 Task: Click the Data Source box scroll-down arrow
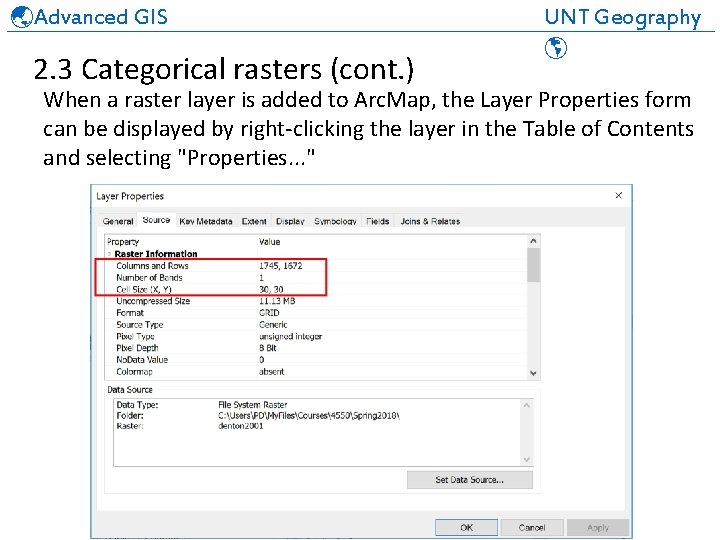(x=527, y=460)
